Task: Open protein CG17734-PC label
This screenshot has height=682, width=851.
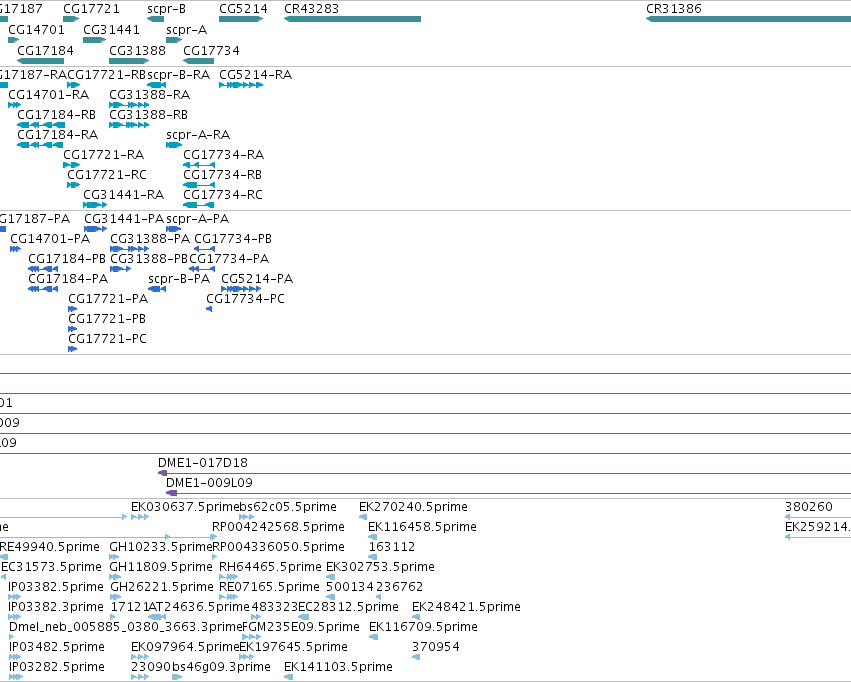Action: pyautogui.click(x=245, y=299)
